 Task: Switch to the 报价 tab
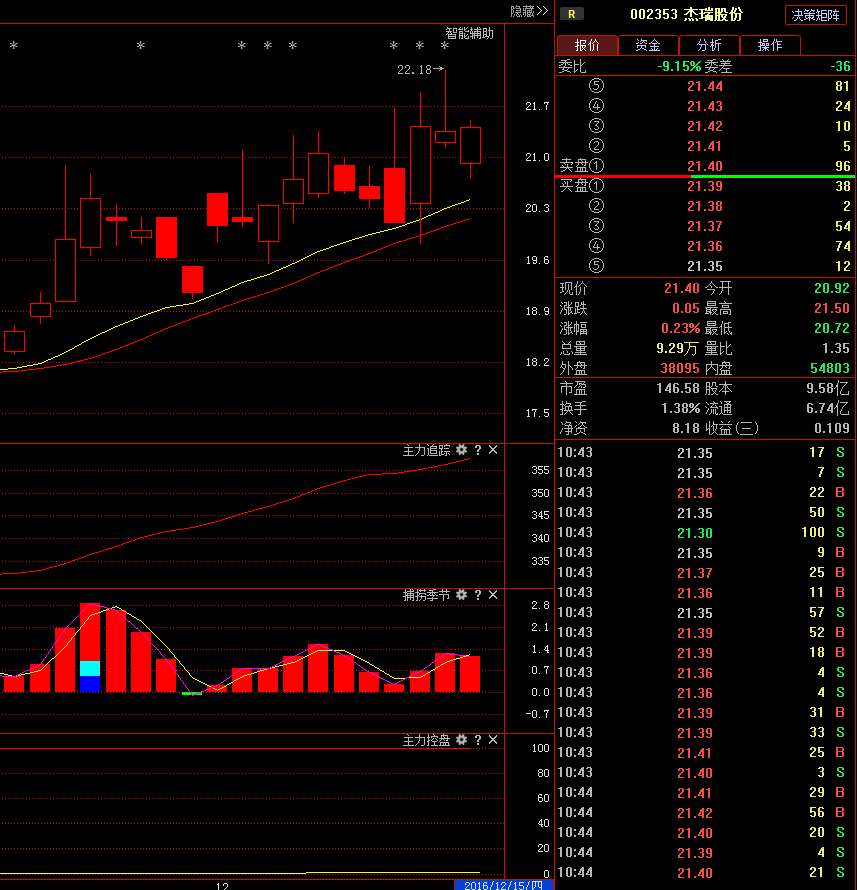(x=587, y=45)
